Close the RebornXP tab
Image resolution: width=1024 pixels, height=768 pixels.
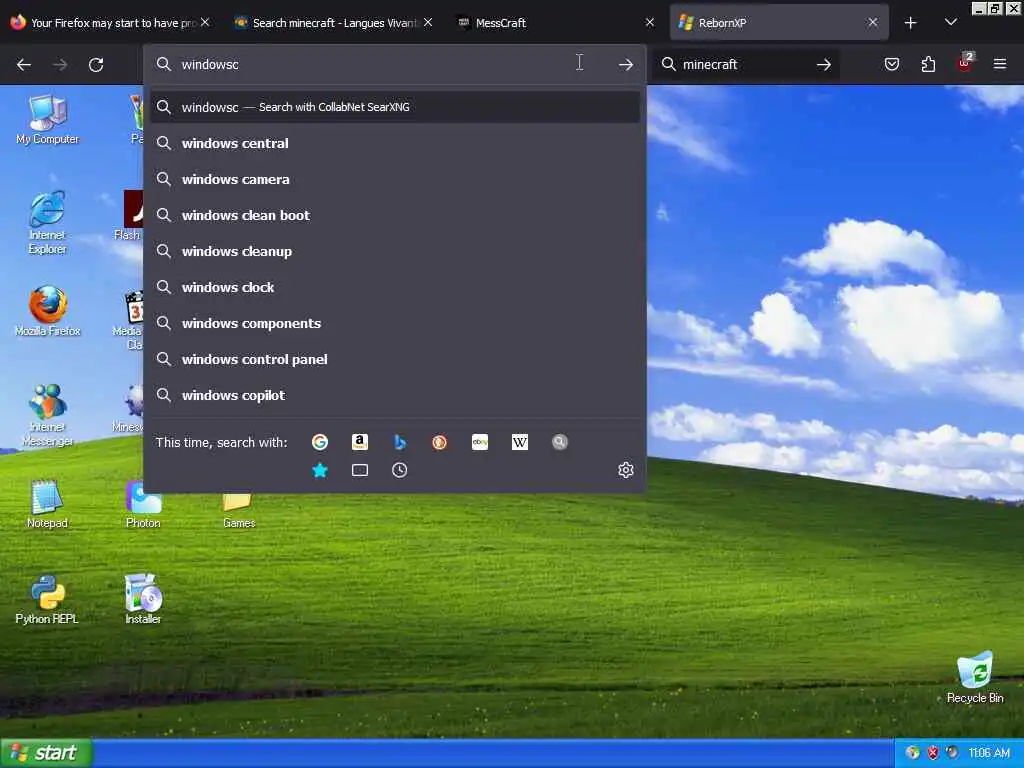(x=872, y=22)
